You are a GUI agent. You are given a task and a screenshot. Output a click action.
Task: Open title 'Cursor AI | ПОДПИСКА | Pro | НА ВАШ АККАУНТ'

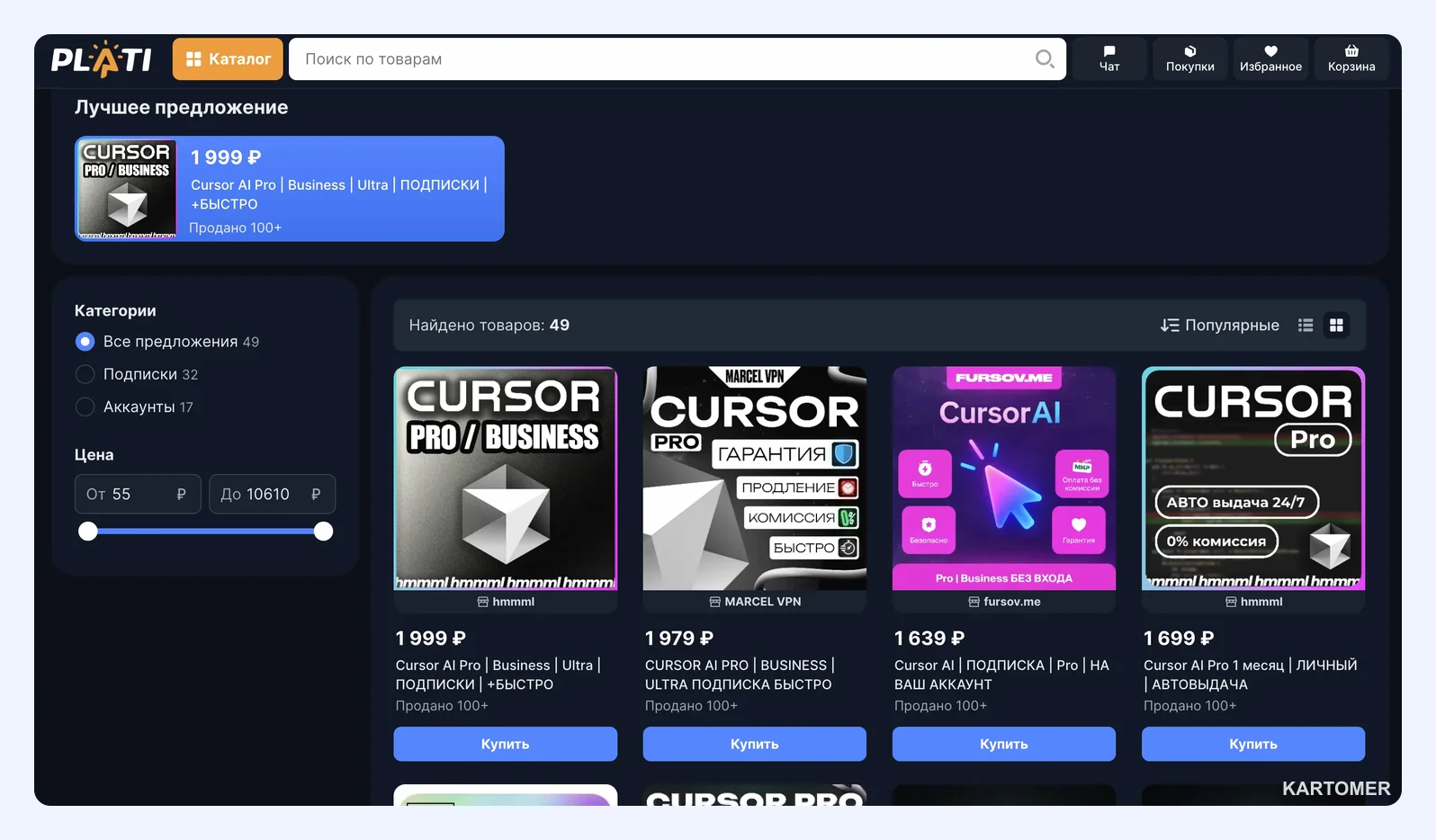(1001, 675)
